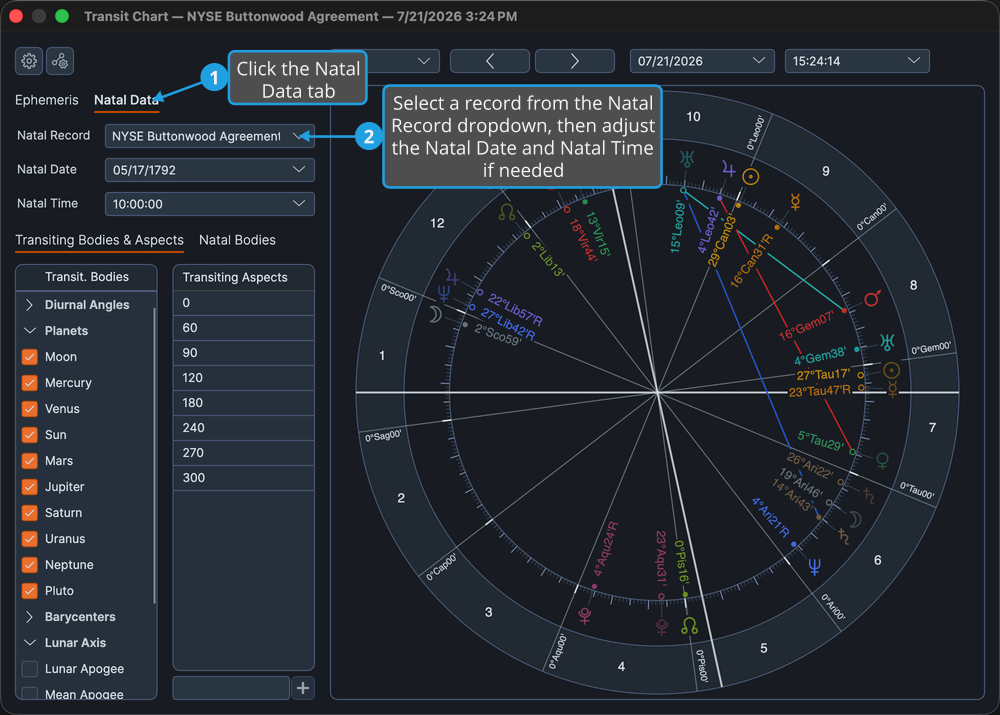The height and width of the screenshot is (715, 1000).
Task: Open the settings gear icon
Action: coord(29,61)
